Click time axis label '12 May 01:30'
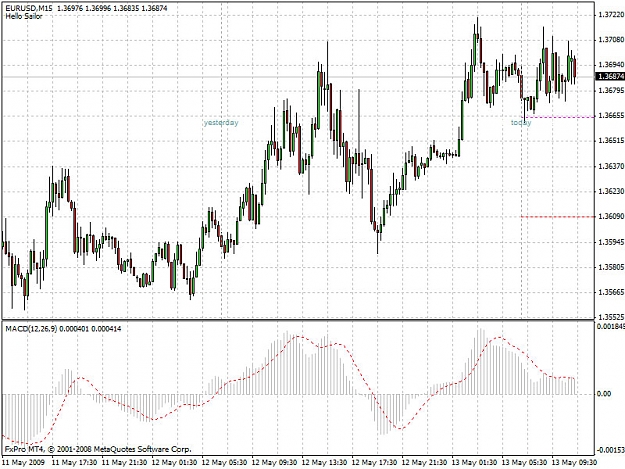 pos(174,463)
